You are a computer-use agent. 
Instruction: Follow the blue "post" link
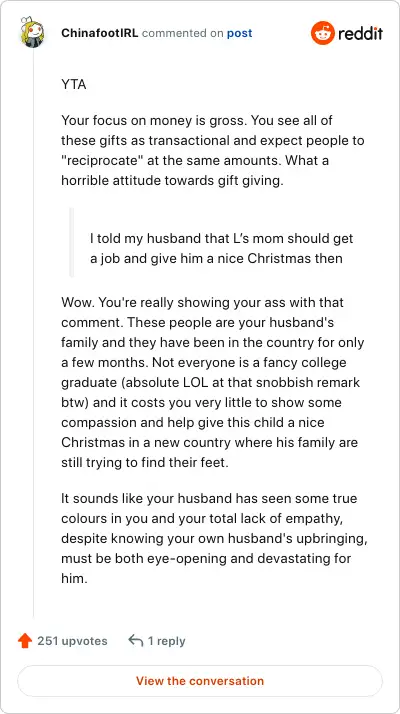(240, 33)
